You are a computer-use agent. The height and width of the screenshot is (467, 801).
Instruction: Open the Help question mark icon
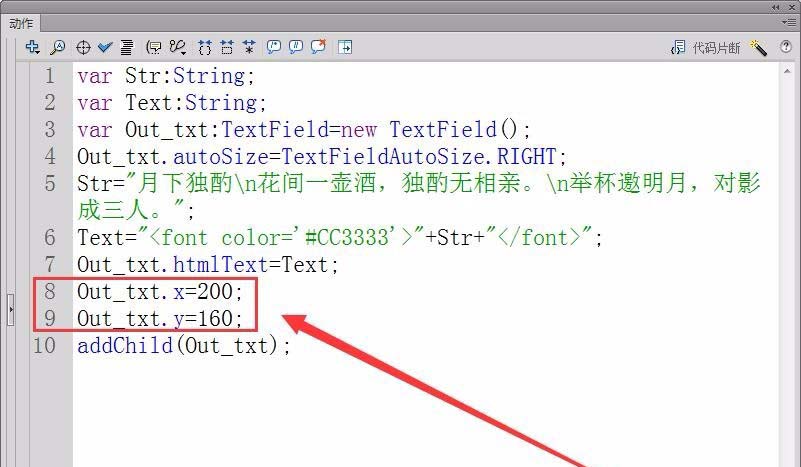click(x=786, y=47)
